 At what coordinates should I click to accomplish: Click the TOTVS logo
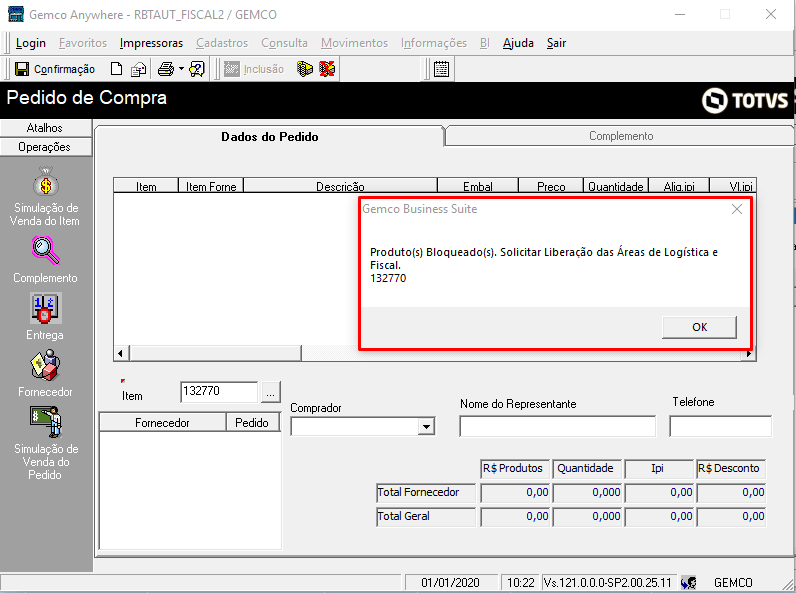(745, 100)
